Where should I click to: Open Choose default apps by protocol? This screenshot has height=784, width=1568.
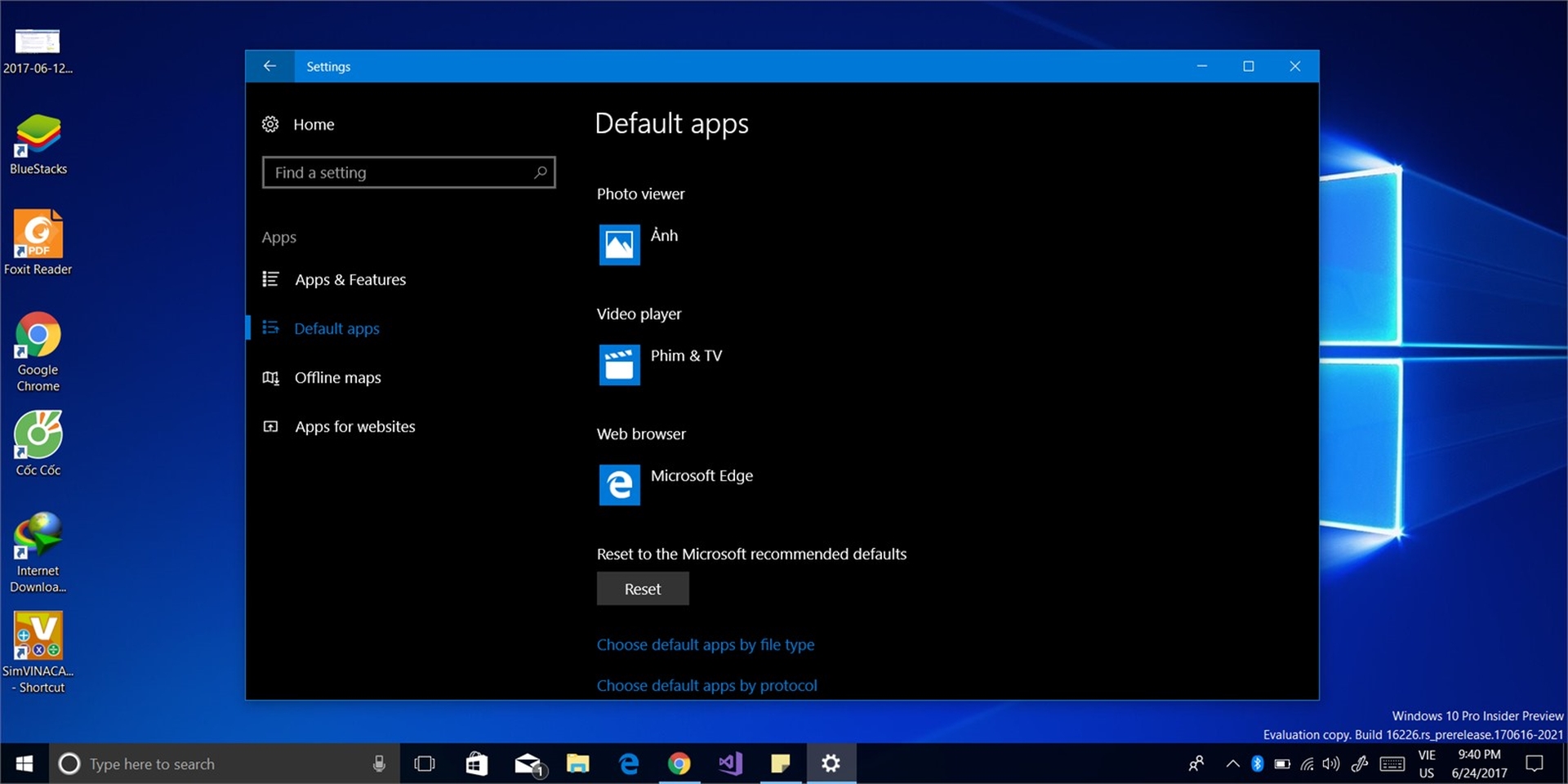(706, 685)
